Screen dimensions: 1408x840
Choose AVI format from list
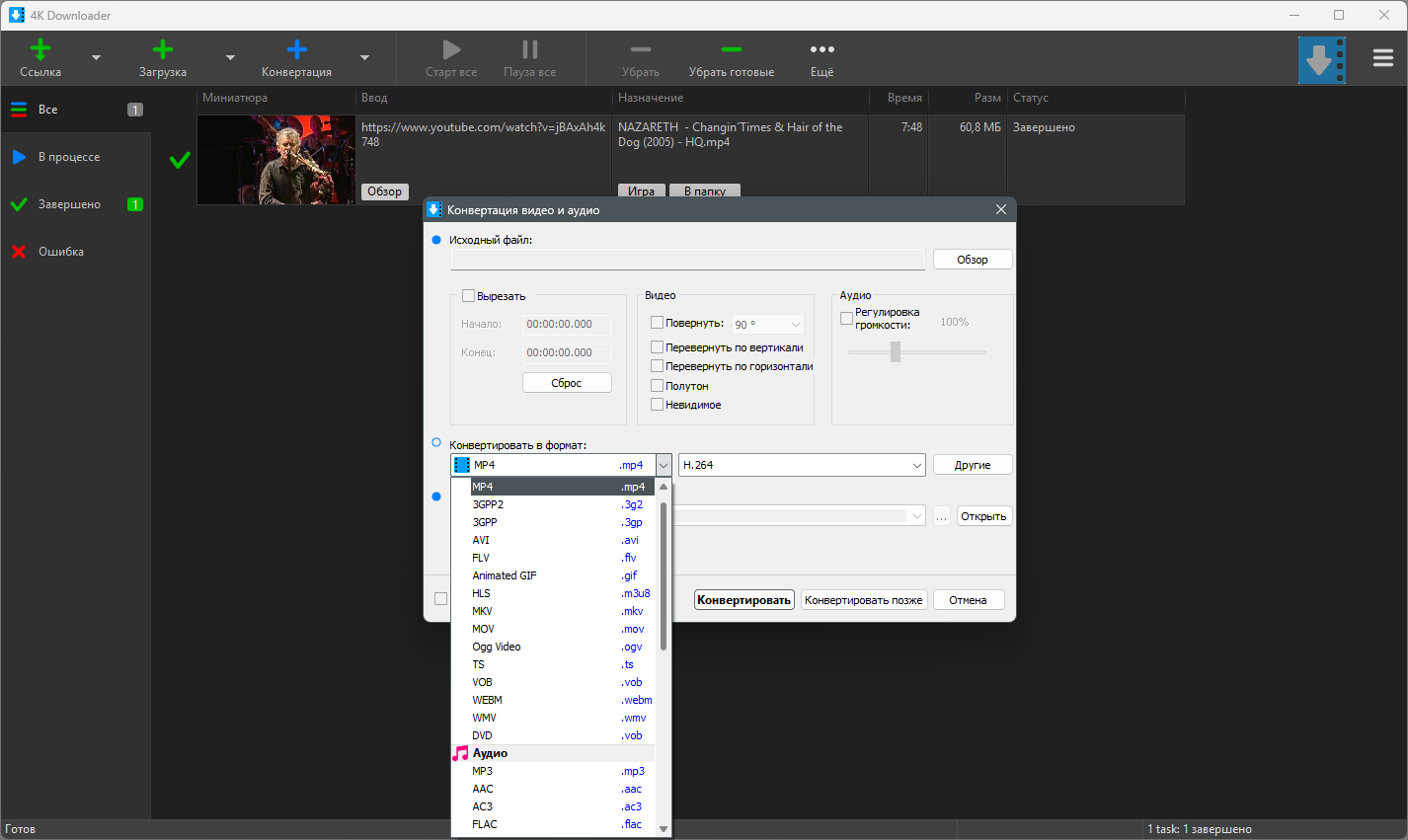point(553,540)
